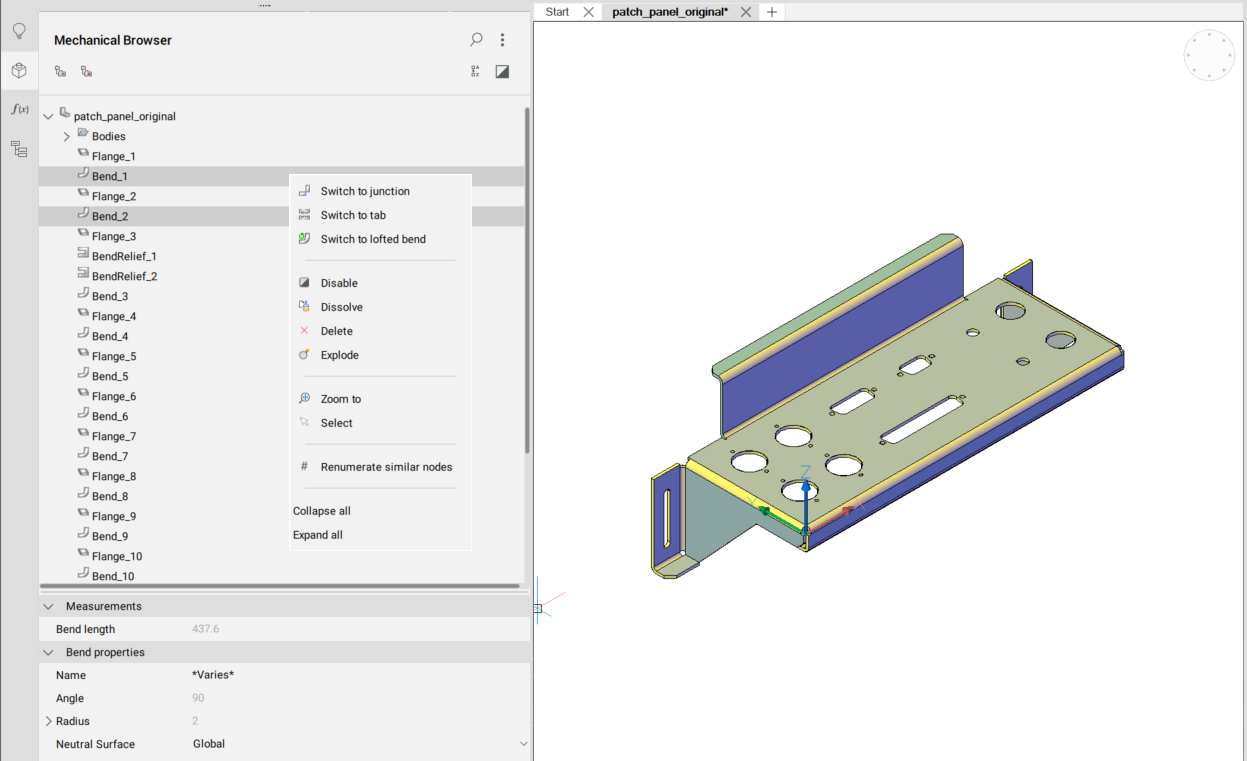Click the search magnifier in Mechanical Browser

(x=476, y=40)
